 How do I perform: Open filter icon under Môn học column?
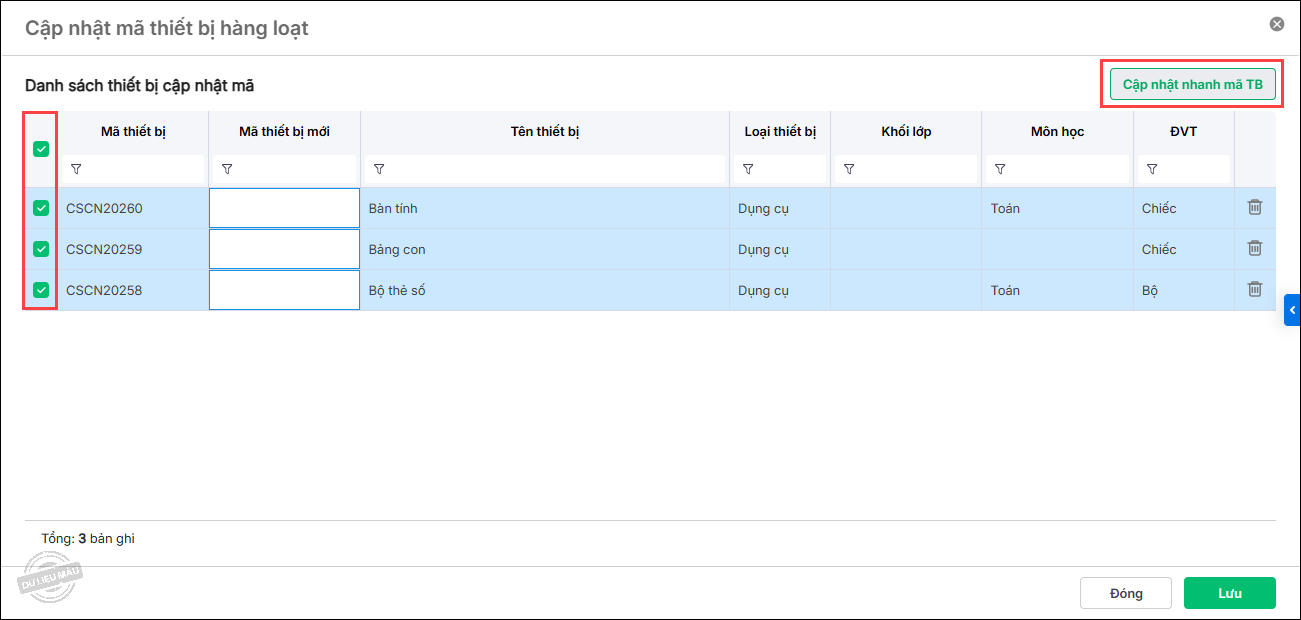(x=1000, y=169)
